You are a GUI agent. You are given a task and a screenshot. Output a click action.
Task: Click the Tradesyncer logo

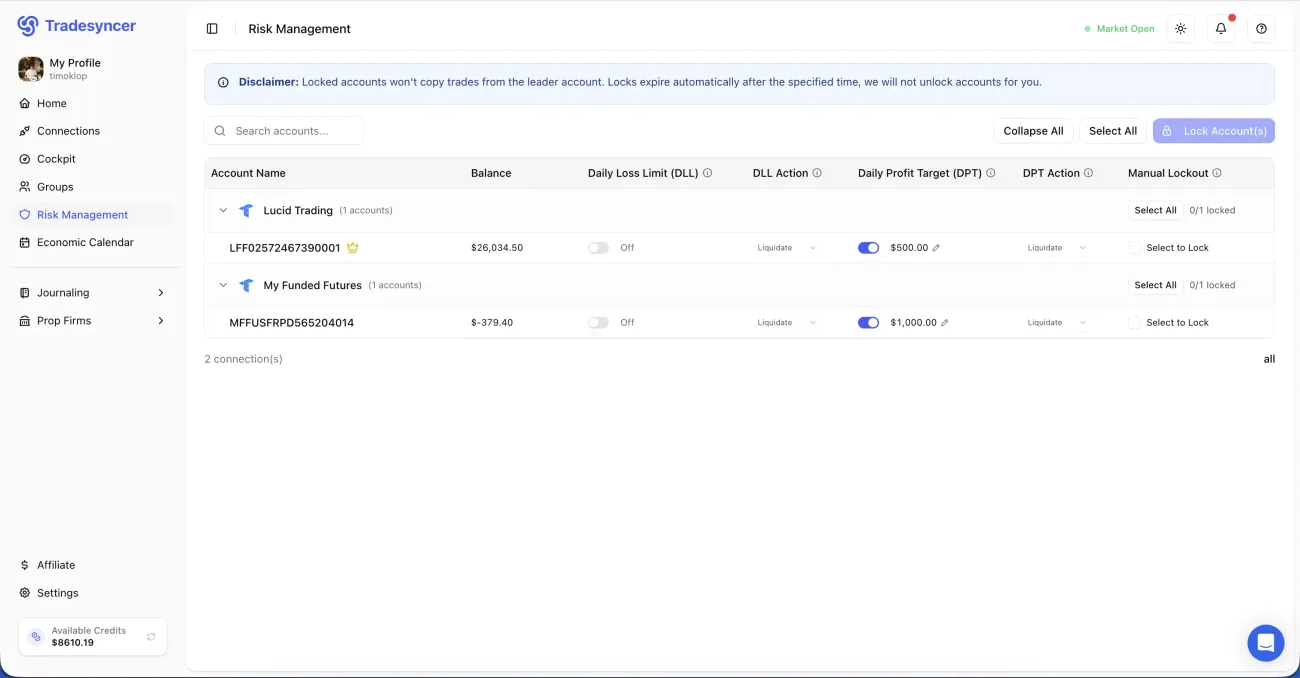pyautogui.click(x=77, y=26)
